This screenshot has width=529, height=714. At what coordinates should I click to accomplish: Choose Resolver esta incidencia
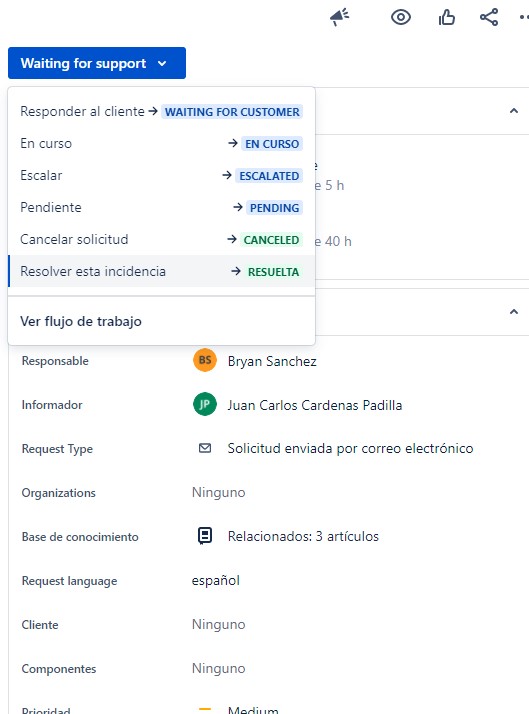(162, 271)
